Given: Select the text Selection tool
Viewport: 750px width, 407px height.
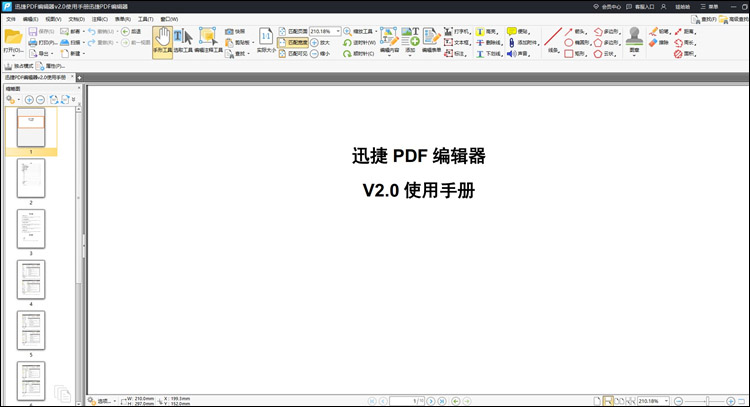Looking at the screenshot, I should click(183, 41).
